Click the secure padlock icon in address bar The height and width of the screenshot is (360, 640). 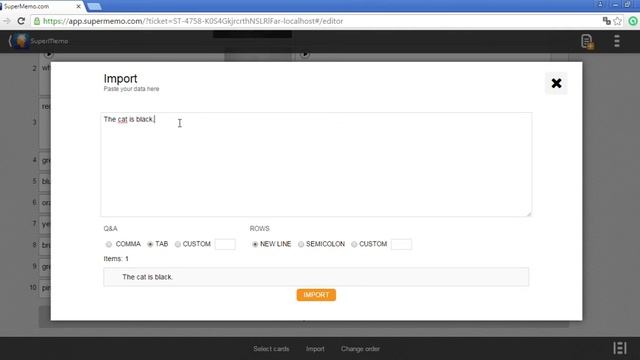pos(37,21)
